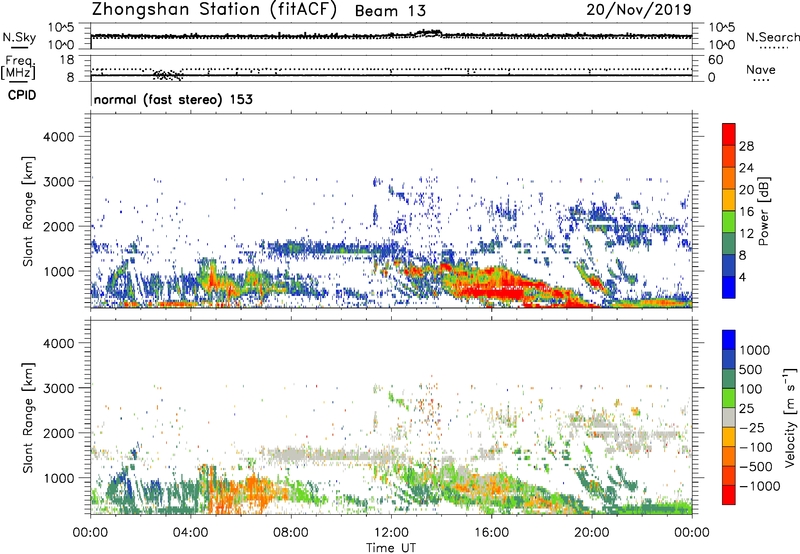Viewport: 800px width, 554px height.
Task: Click the Beam 13 label
Action: (x=390, y=11)
